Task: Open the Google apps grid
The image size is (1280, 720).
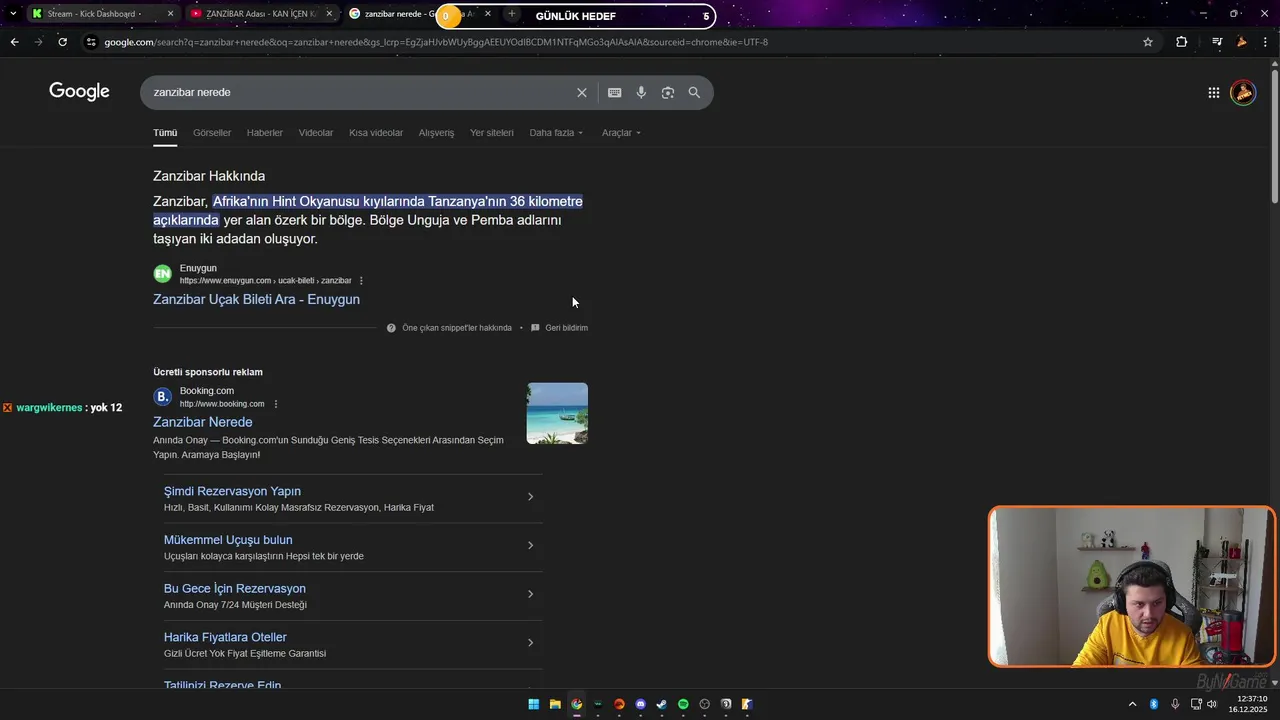Action: click(1213, 92)
